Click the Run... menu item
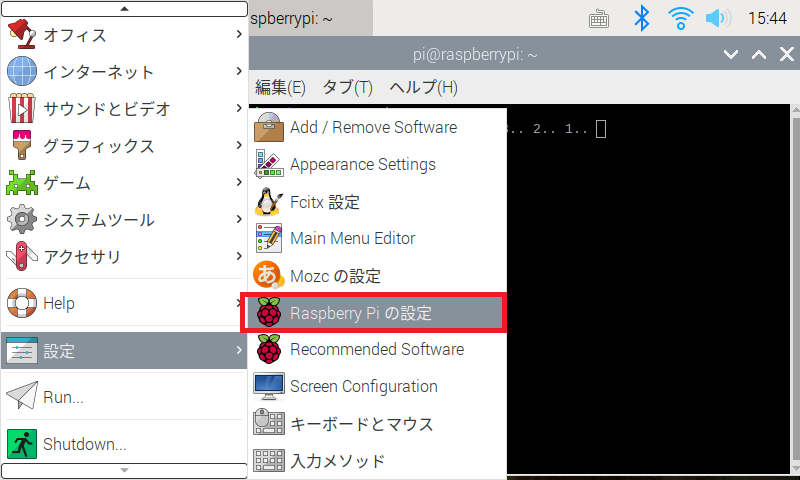 tap(124, 396)
